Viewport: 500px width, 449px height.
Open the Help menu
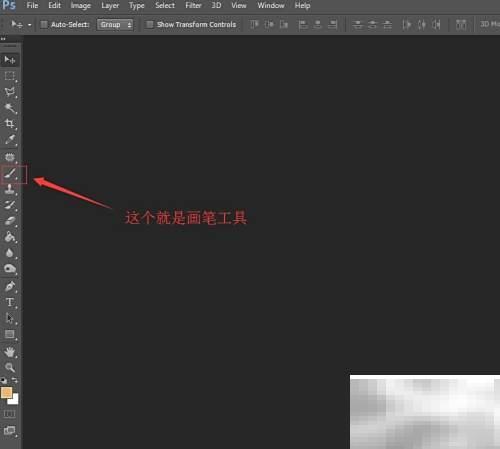(302, 6)
